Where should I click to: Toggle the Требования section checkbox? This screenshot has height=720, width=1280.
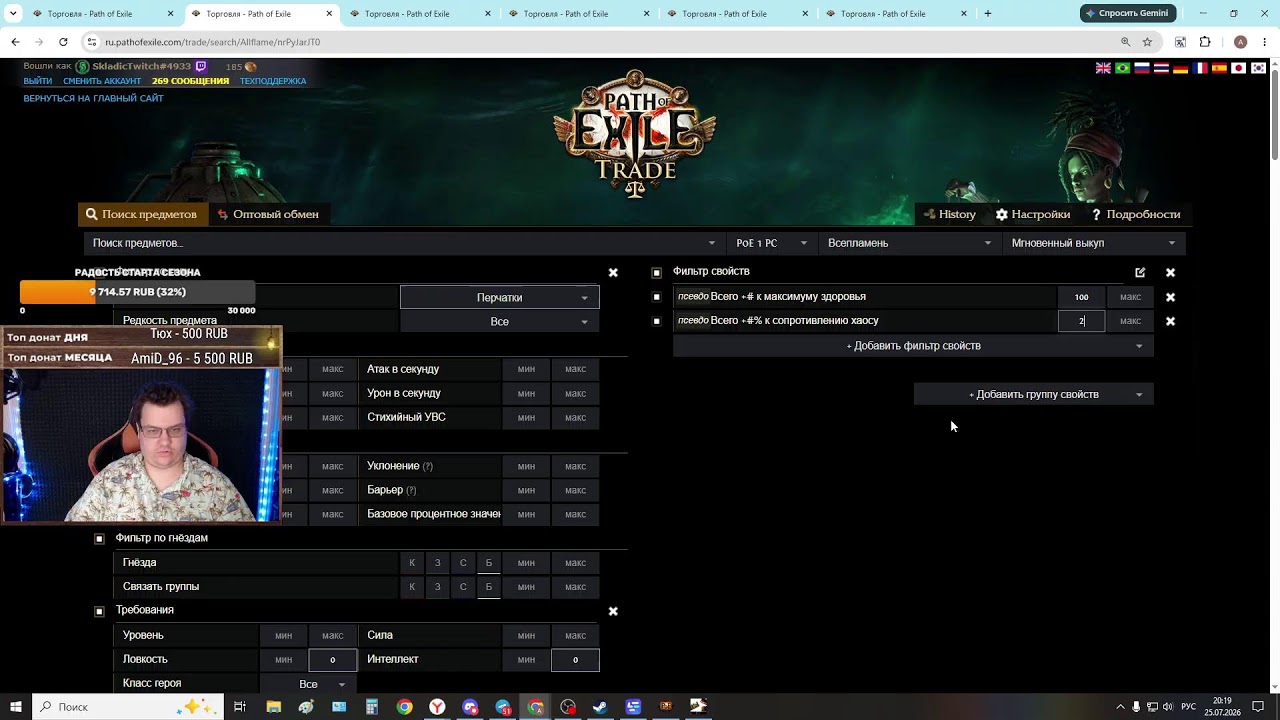click(x=99, y=610)
